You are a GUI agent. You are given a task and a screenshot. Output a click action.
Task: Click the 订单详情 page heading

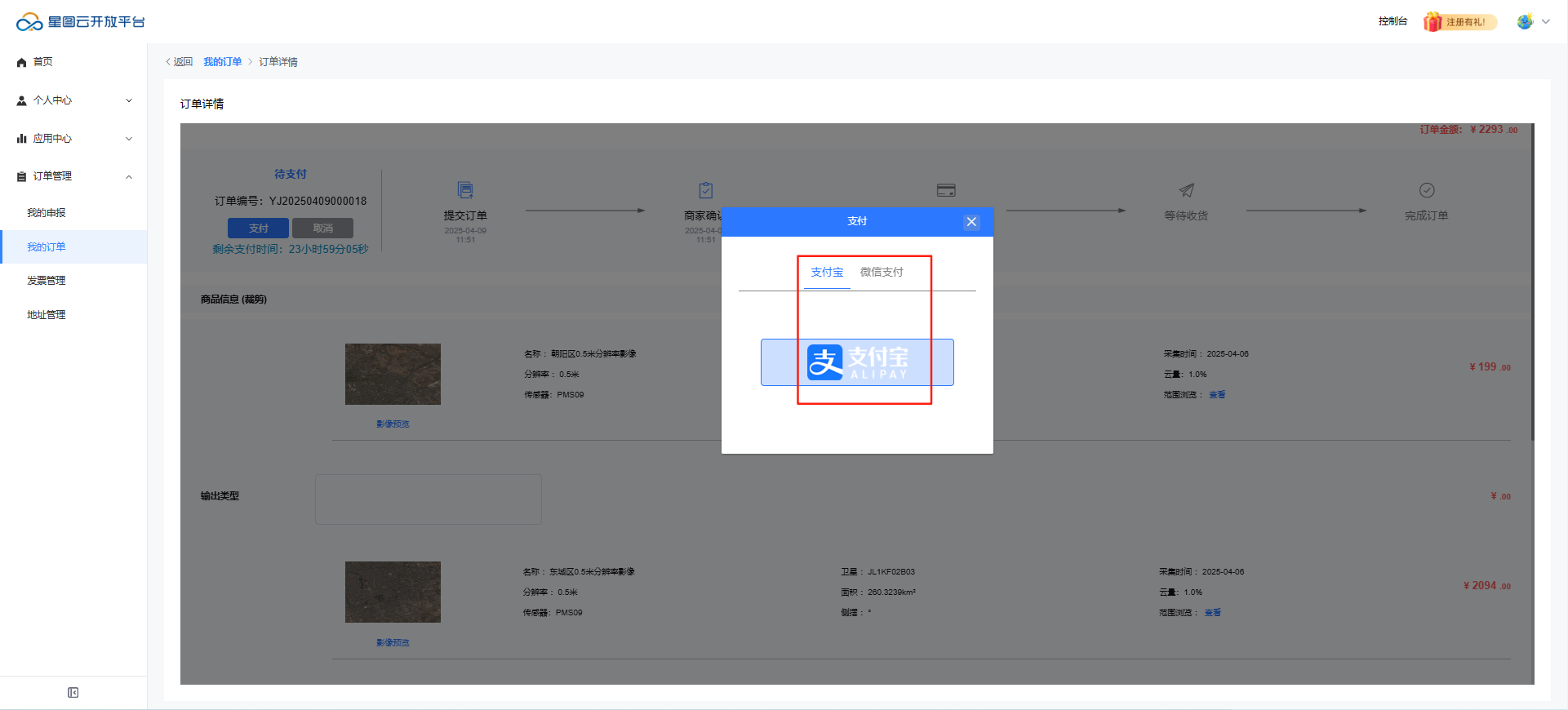pos(202,104)
